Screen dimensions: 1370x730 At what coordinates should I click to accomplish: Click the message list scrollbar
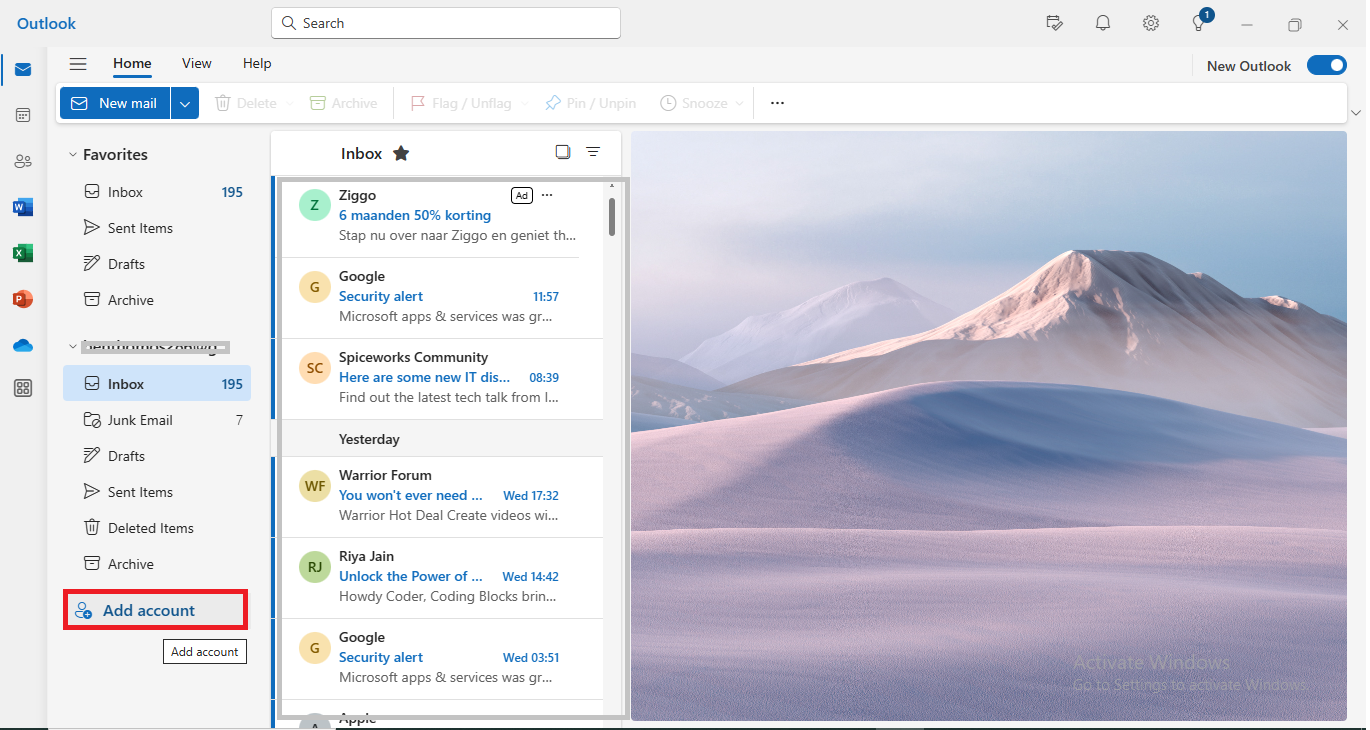tap(612, 217)
